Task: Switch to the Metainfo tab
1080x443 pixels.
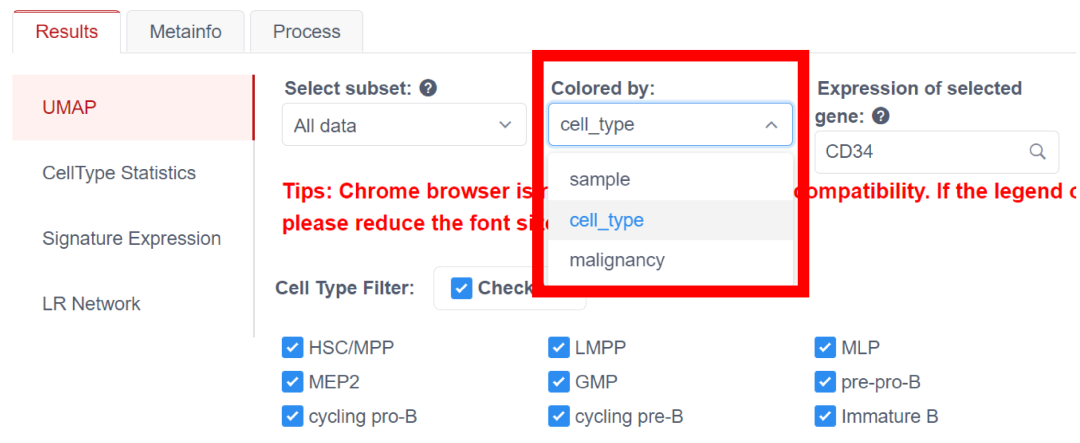Action: click(x=185, y=32)
